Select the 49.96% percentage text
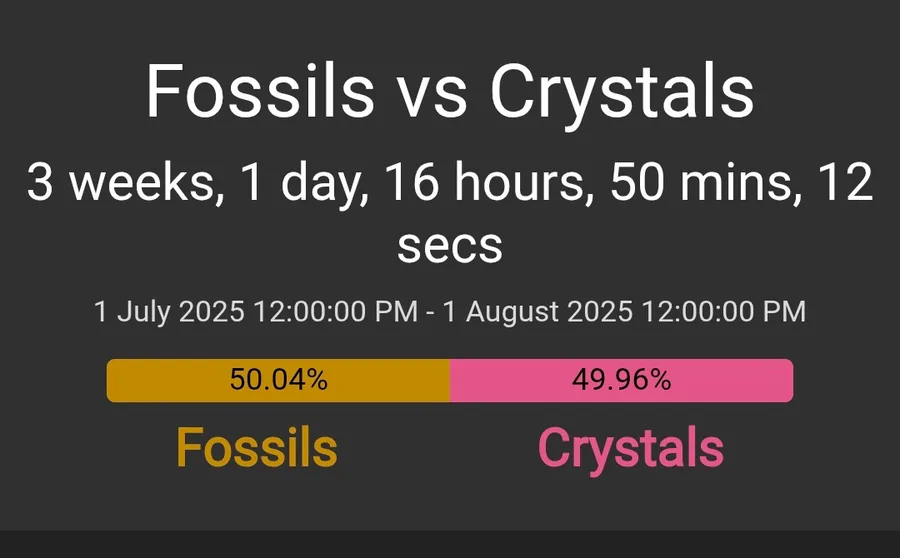The height and width of the screenshot is (558, 900). [x=622, y=379]
